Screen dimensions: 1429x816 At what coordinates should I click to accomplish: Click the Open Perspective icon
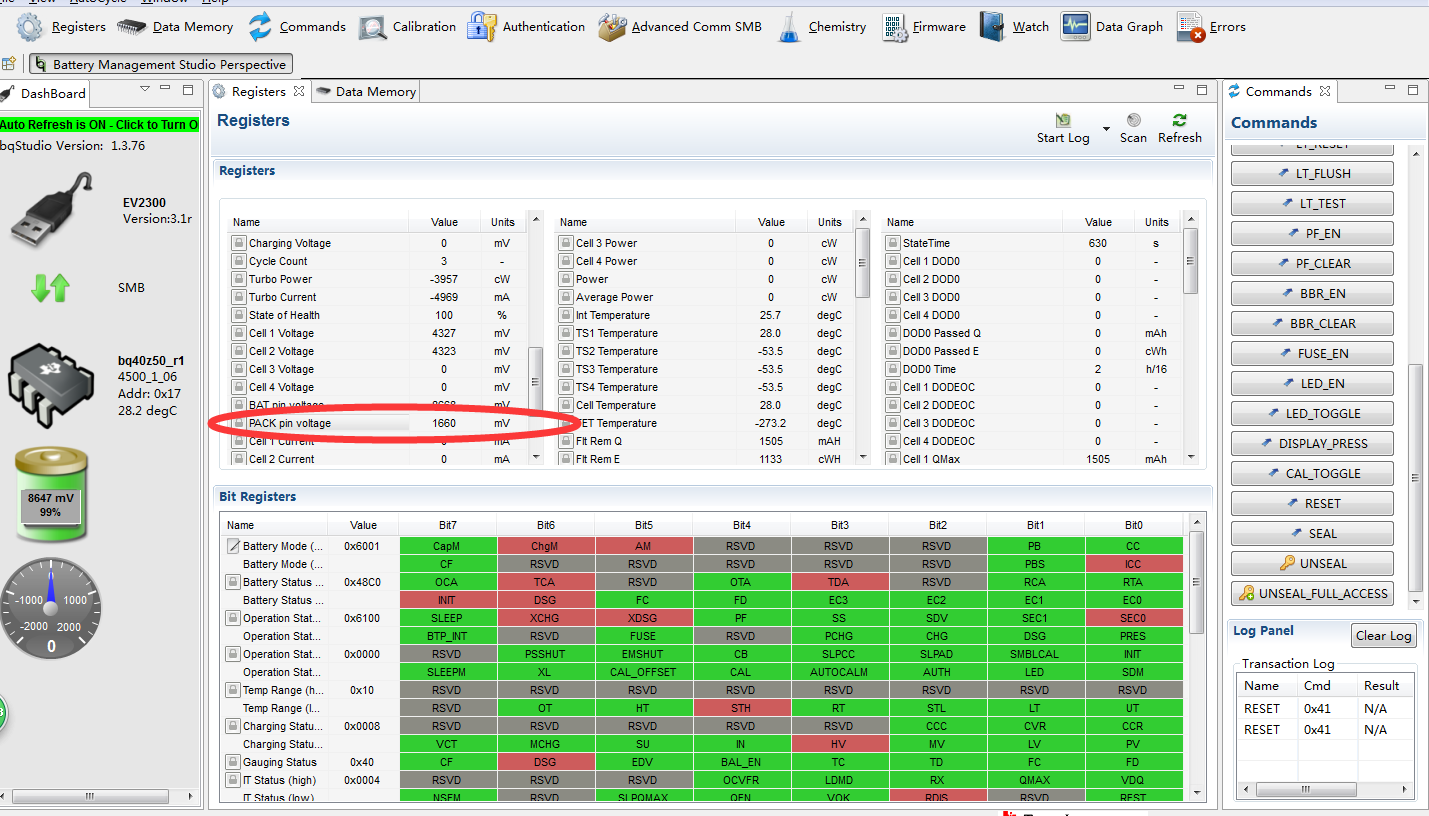click(x=9, y=64)
